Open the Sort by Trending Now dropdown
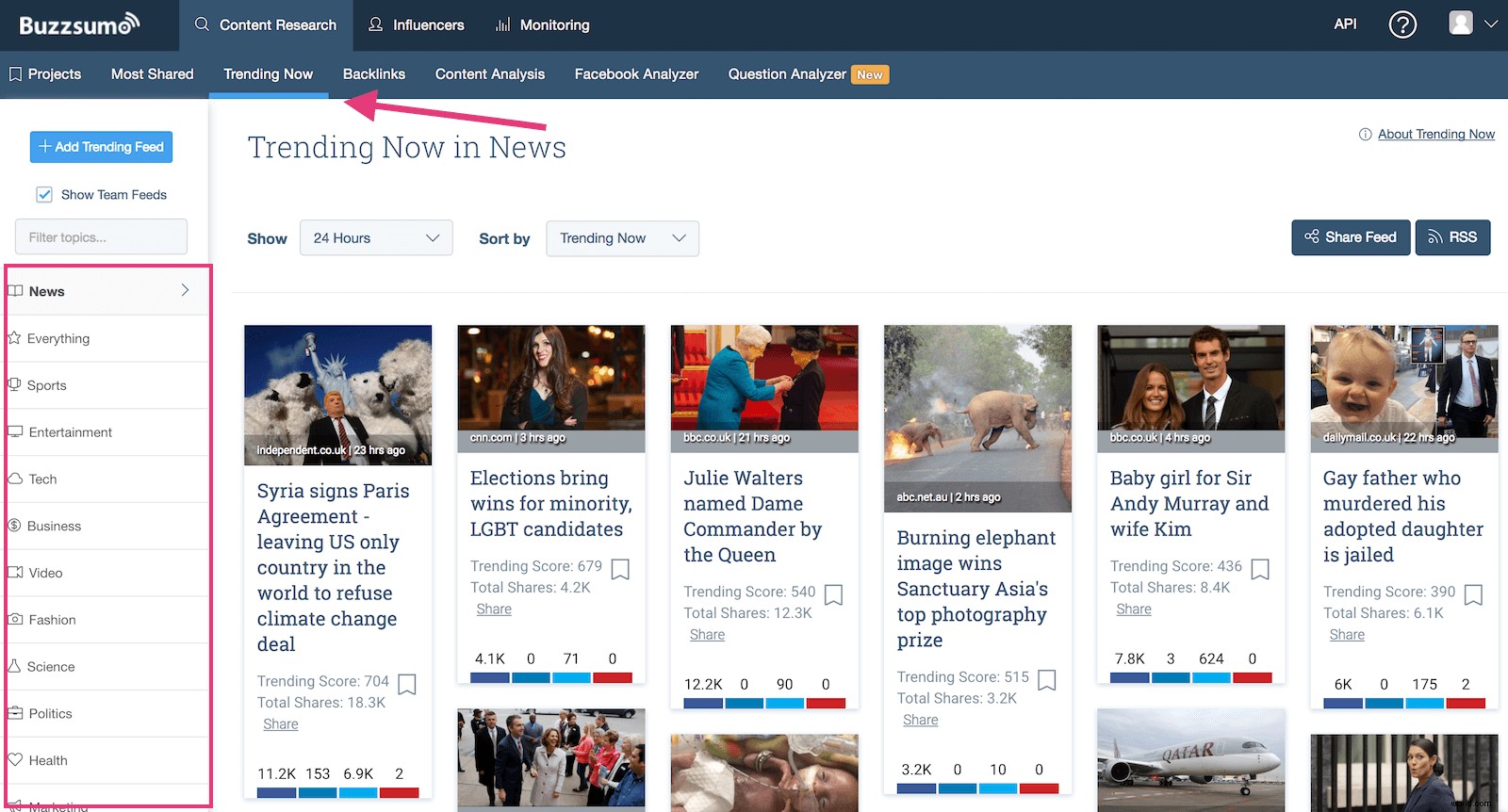1508x812 pixels. coord(622,238)
